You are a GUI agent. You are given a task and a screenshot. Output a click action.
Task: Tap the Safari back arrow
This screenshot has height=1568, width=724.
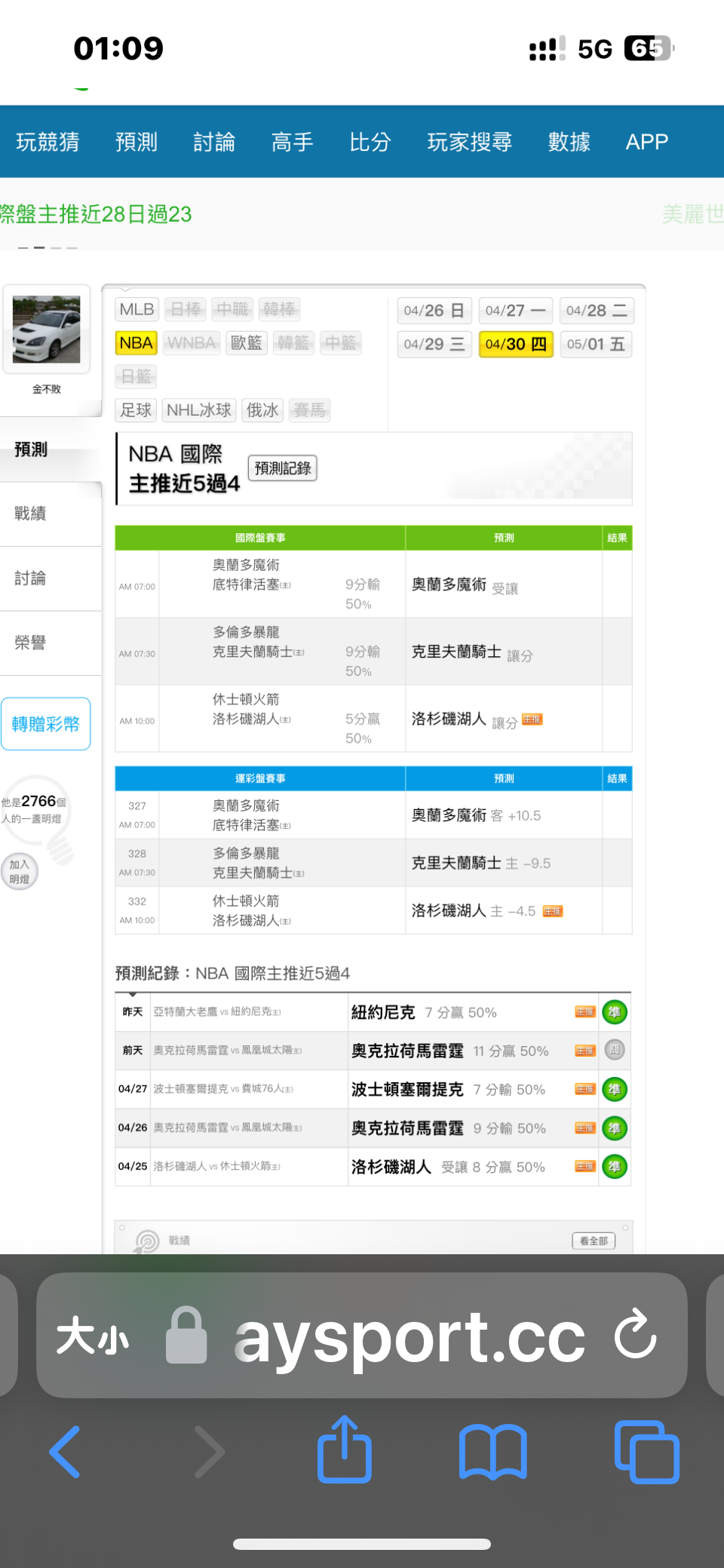(x=66, y=1451)
